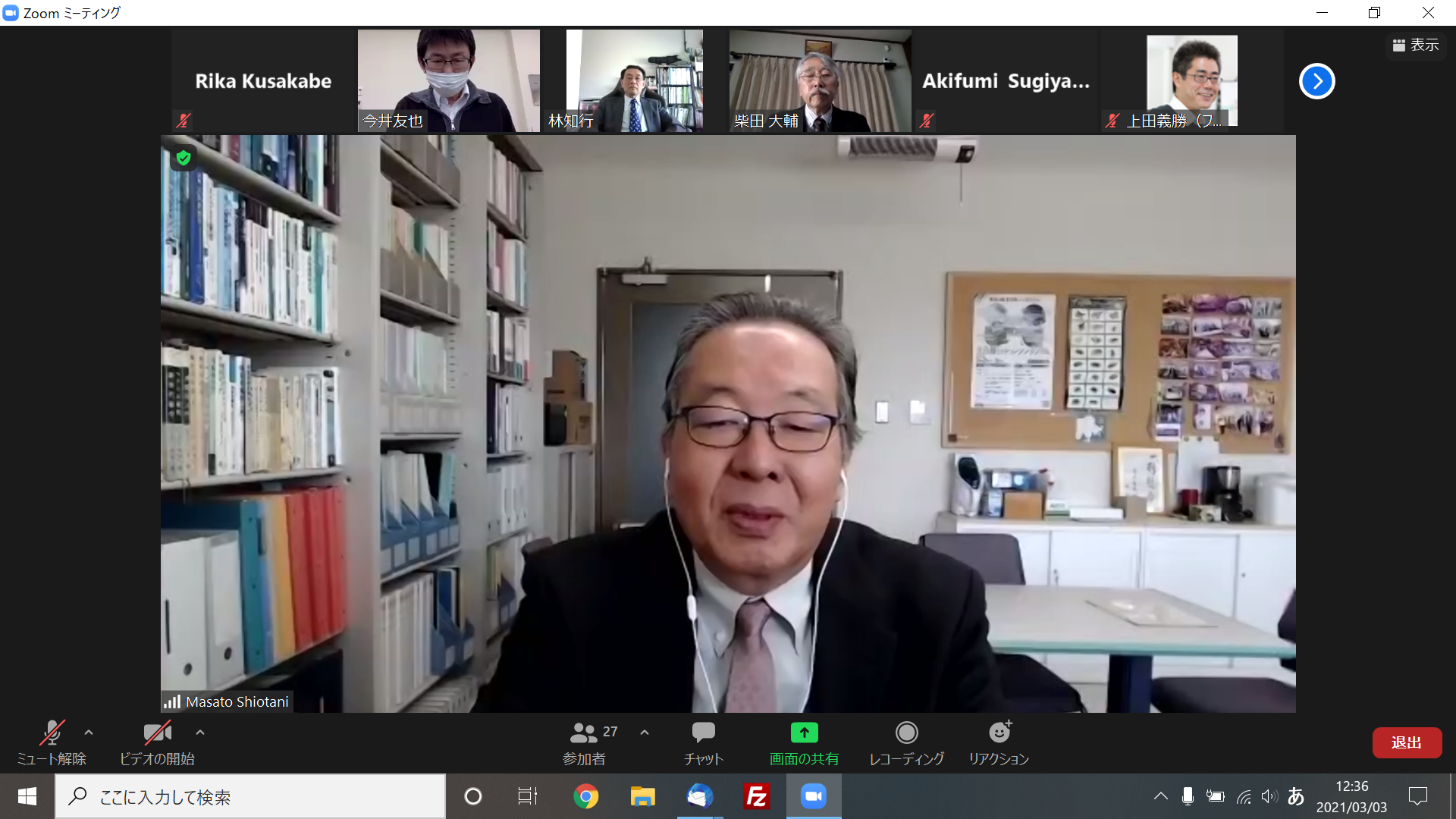Viewport: 1456px width, 819px height.
Task: Show next participants with blue arrow
Action: point(1316,81)
